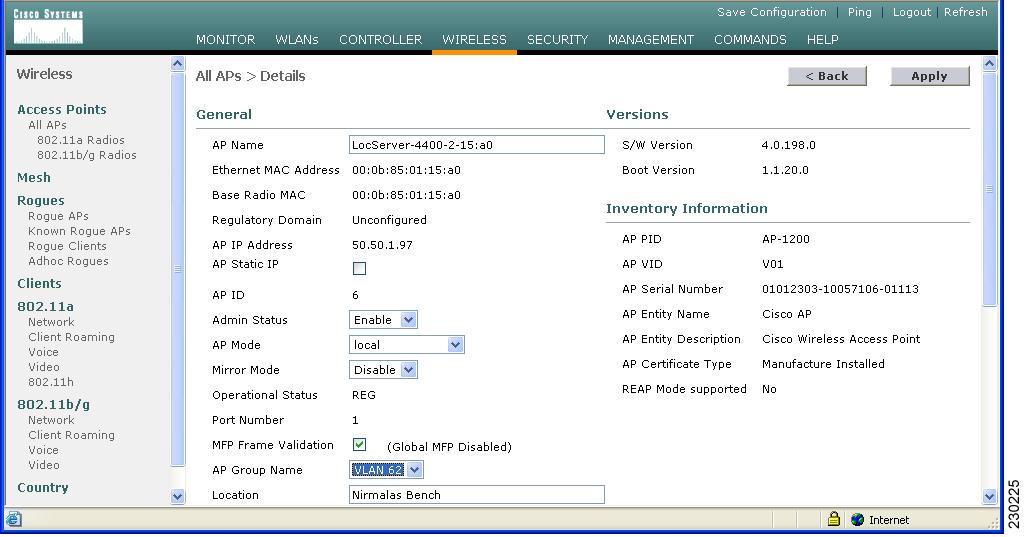
Task: Open 802.11b/g Radios in sidebar
Action: [x=86, y=155]
